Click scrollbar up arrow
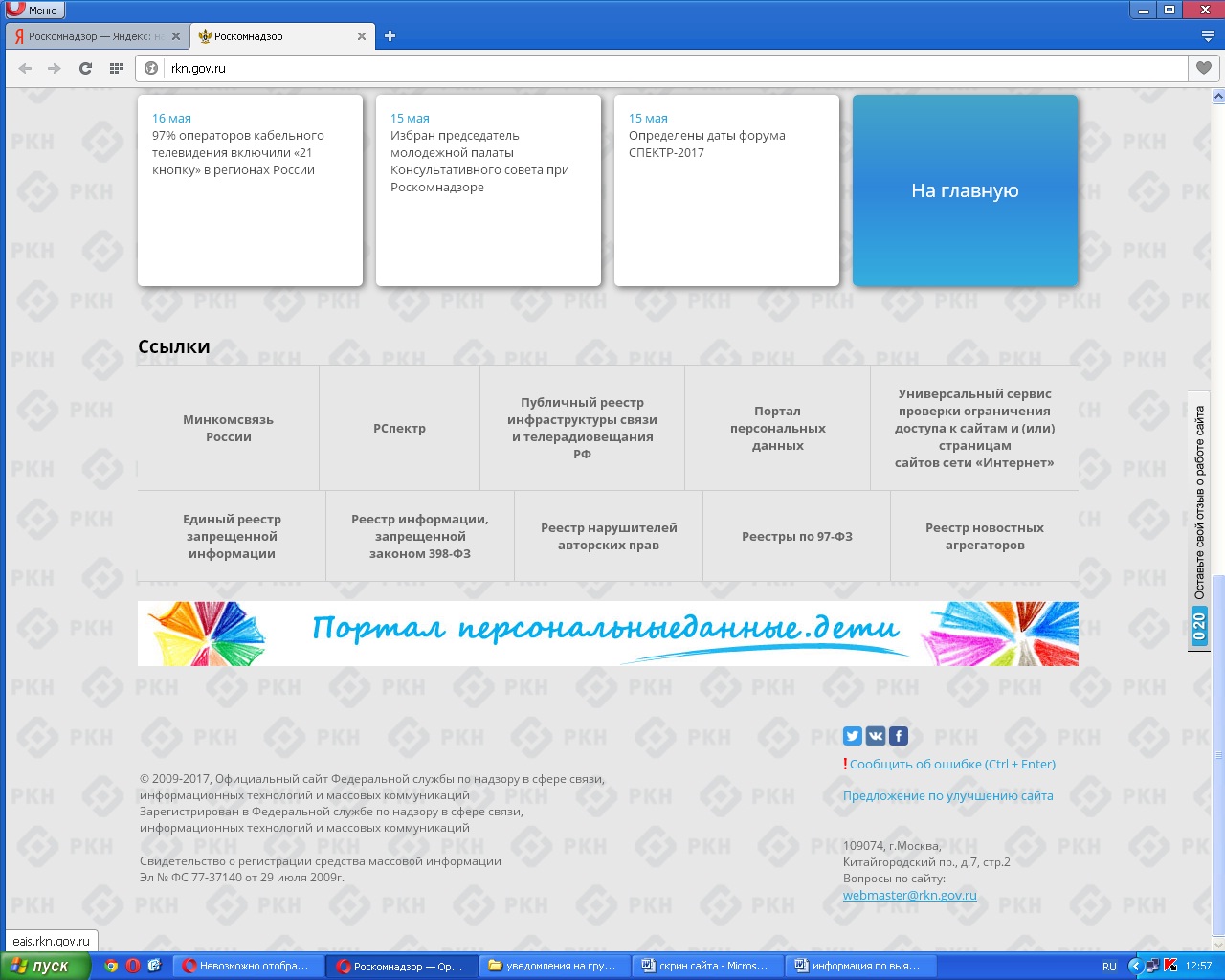 click(1218, 97)
